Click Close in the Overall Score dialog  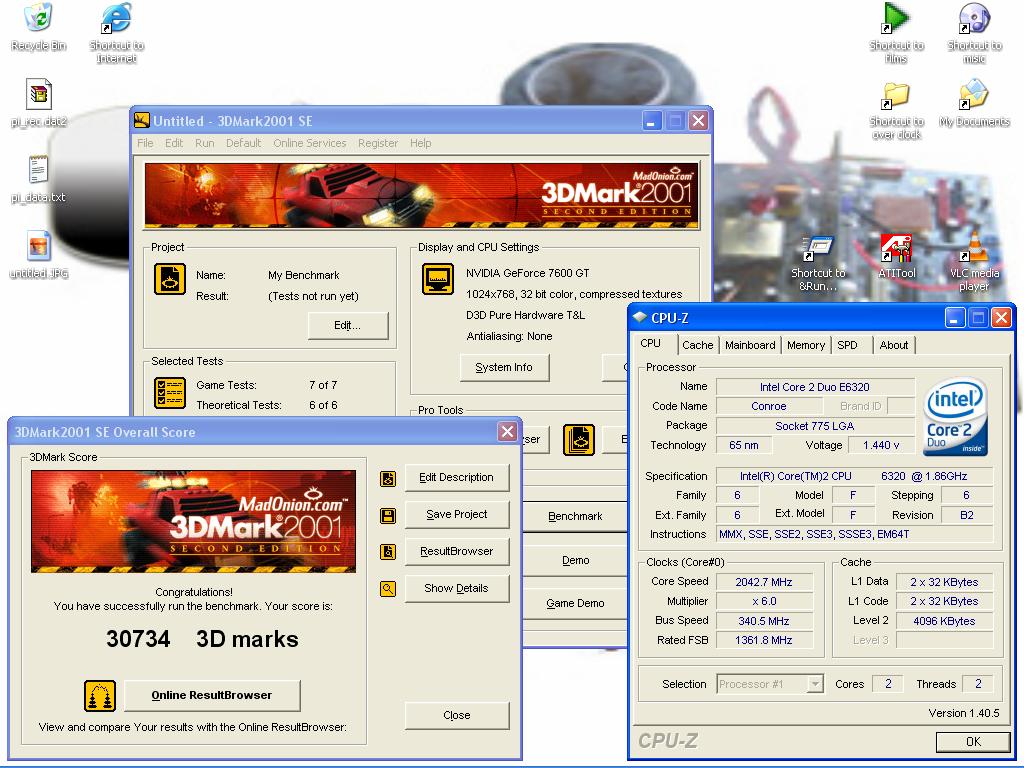click(456, 716)
